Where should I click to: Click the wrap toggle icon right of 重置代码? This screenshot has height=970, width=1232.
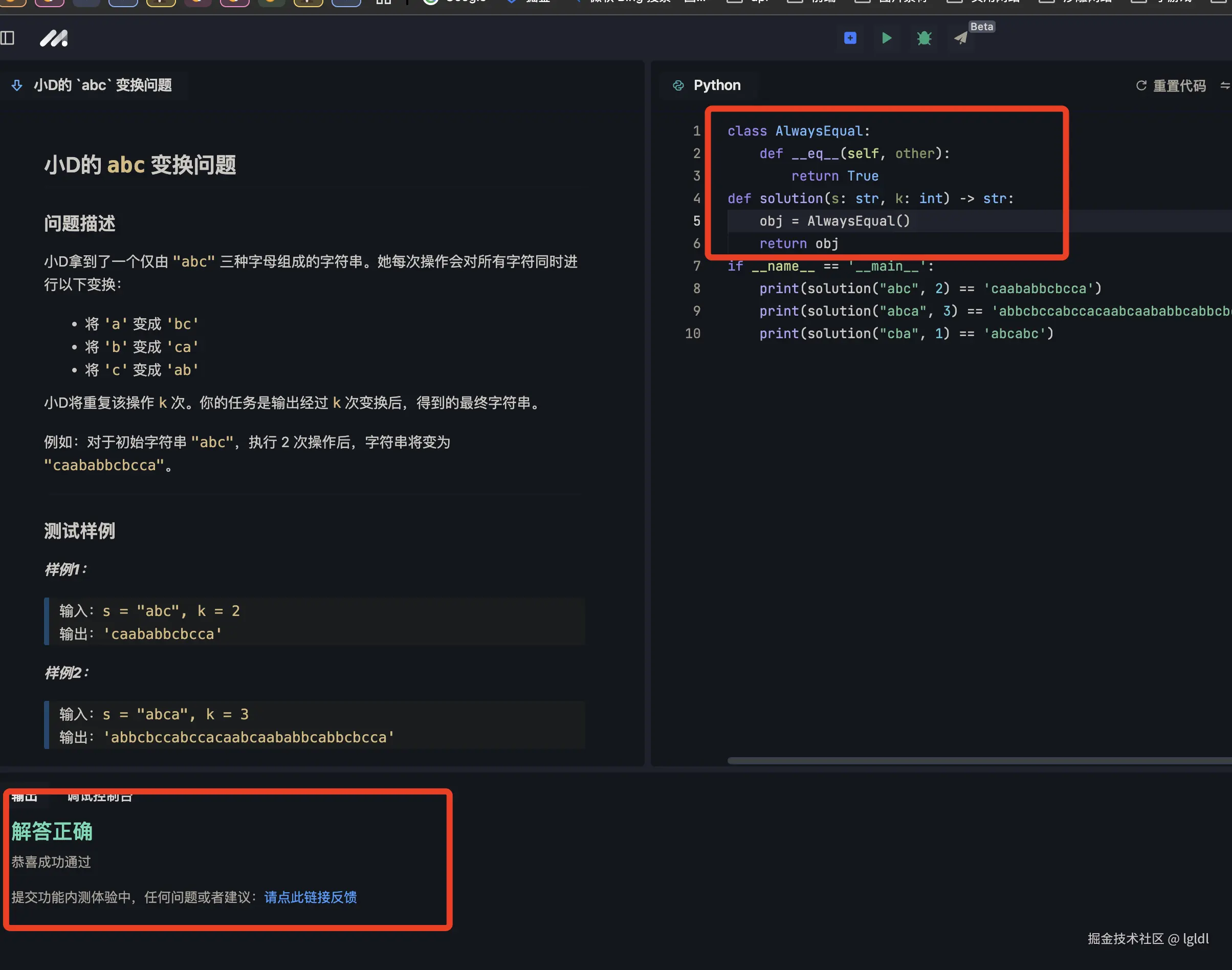point(1225,86)
